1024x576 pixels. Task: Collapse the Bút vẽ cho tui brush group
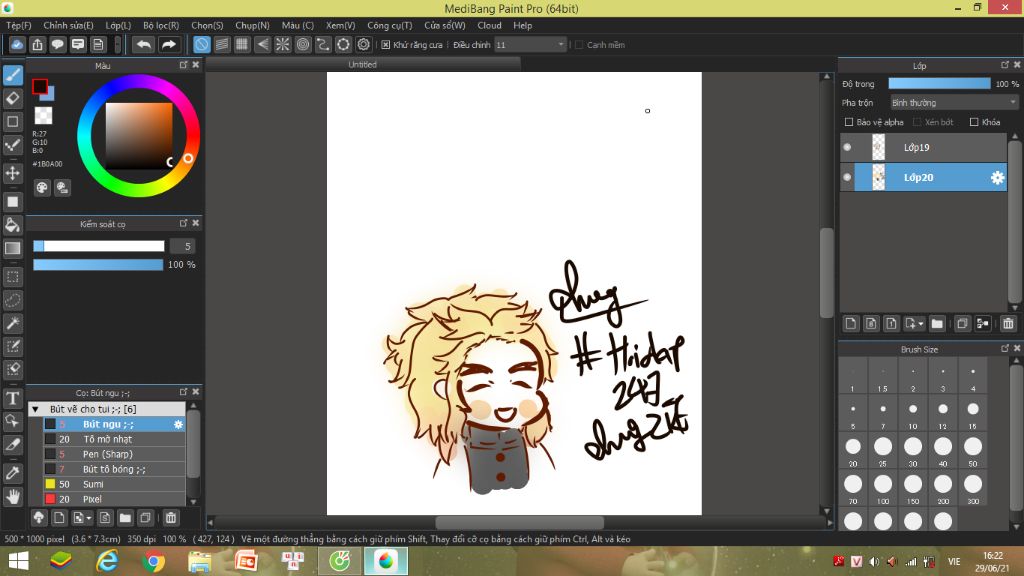click(x=36, y=409)
